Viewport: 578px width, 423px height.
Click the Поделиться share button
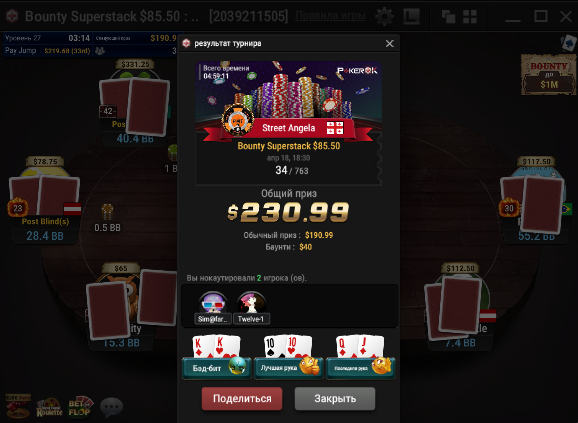point(242,398)
